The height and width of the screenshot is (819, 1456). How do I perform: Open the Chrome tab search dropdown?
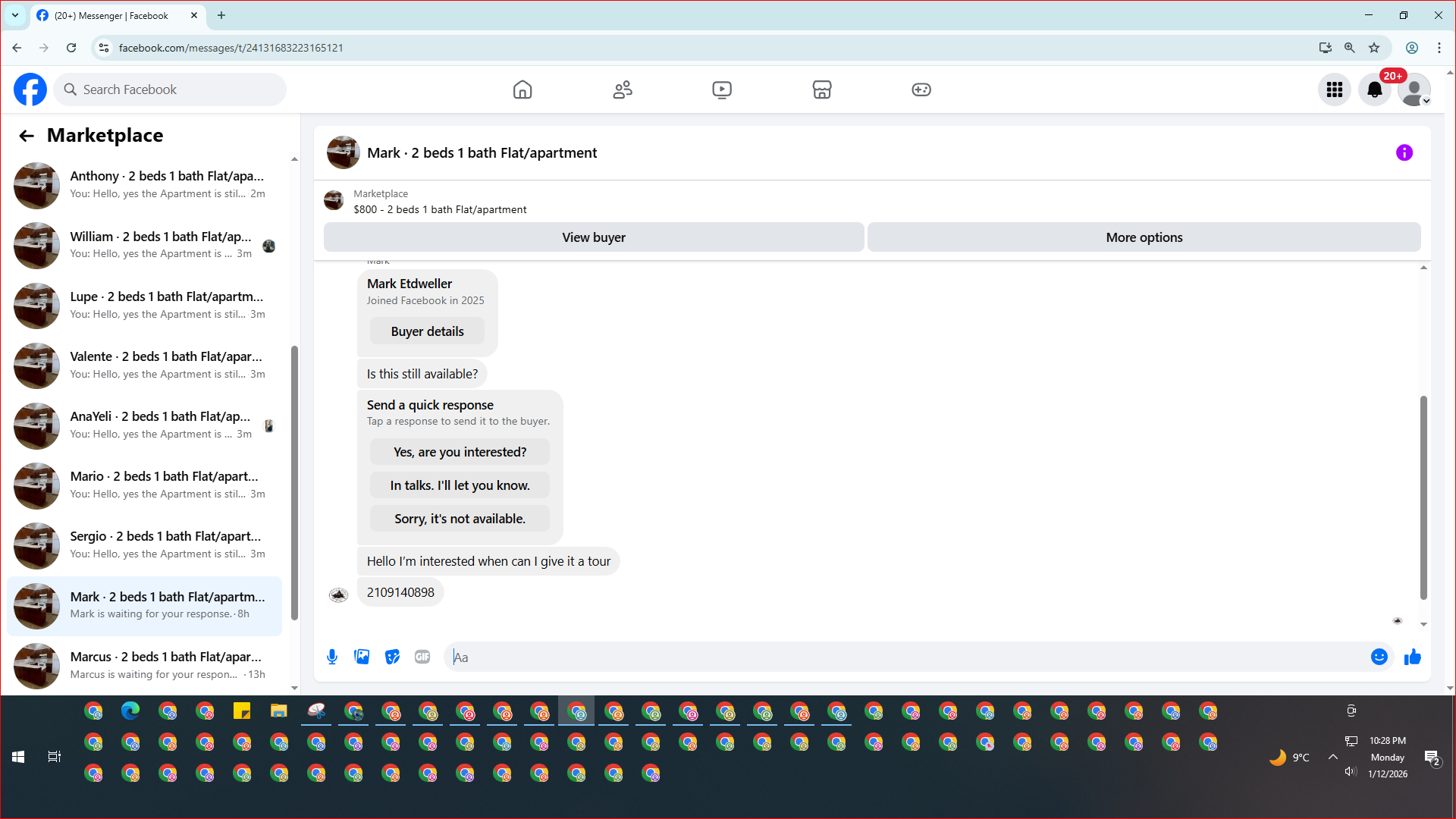tap(14, 15)
